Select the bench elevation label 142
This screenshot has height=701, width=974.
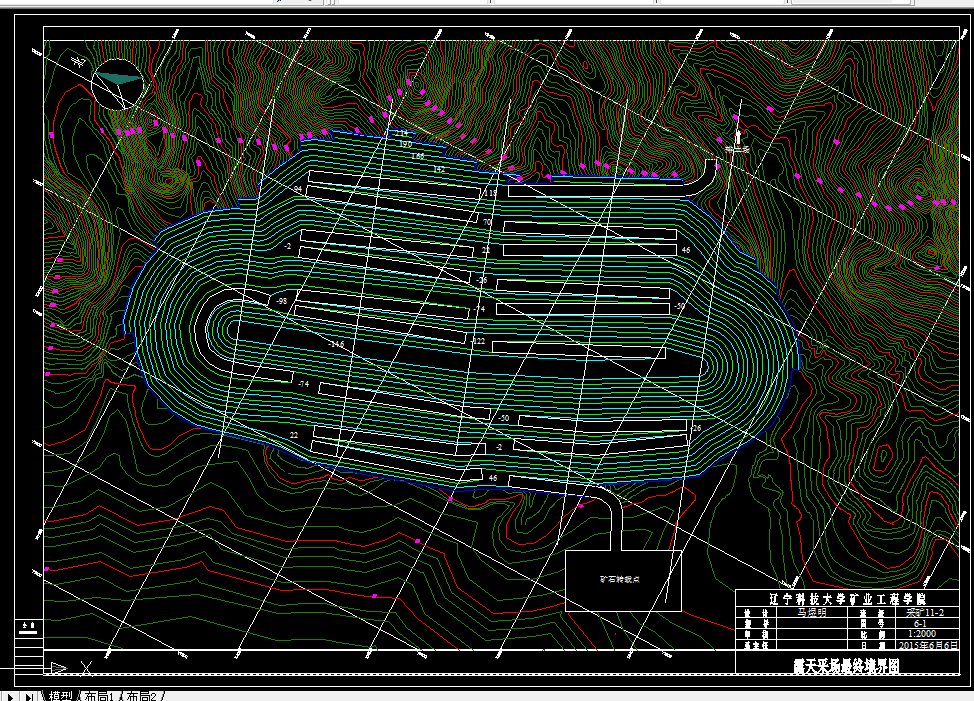tap(439, 169)
